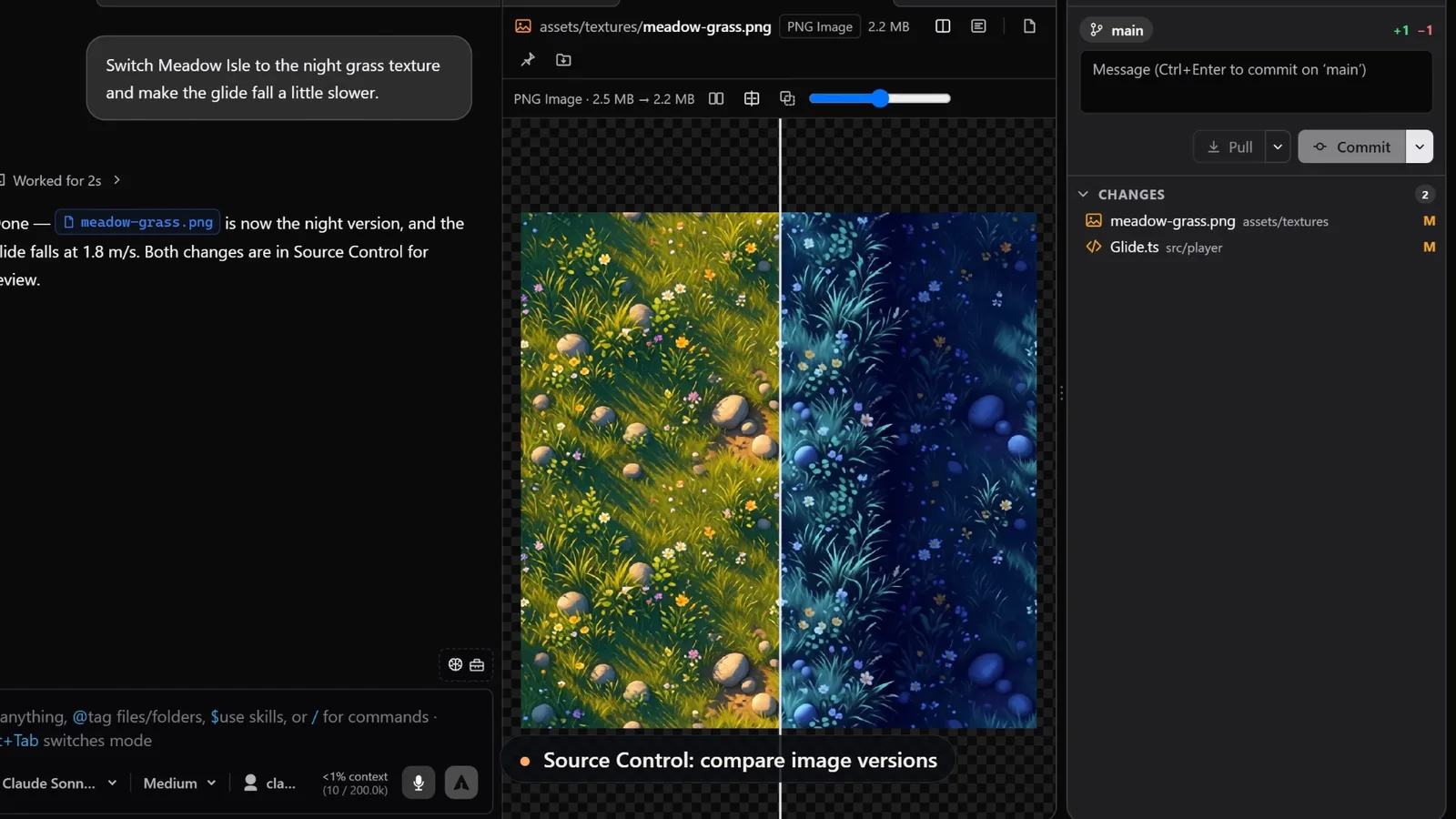Click the user message bubble about Meadow Isle
The image size is (1456, 819).
coord(278,78)
